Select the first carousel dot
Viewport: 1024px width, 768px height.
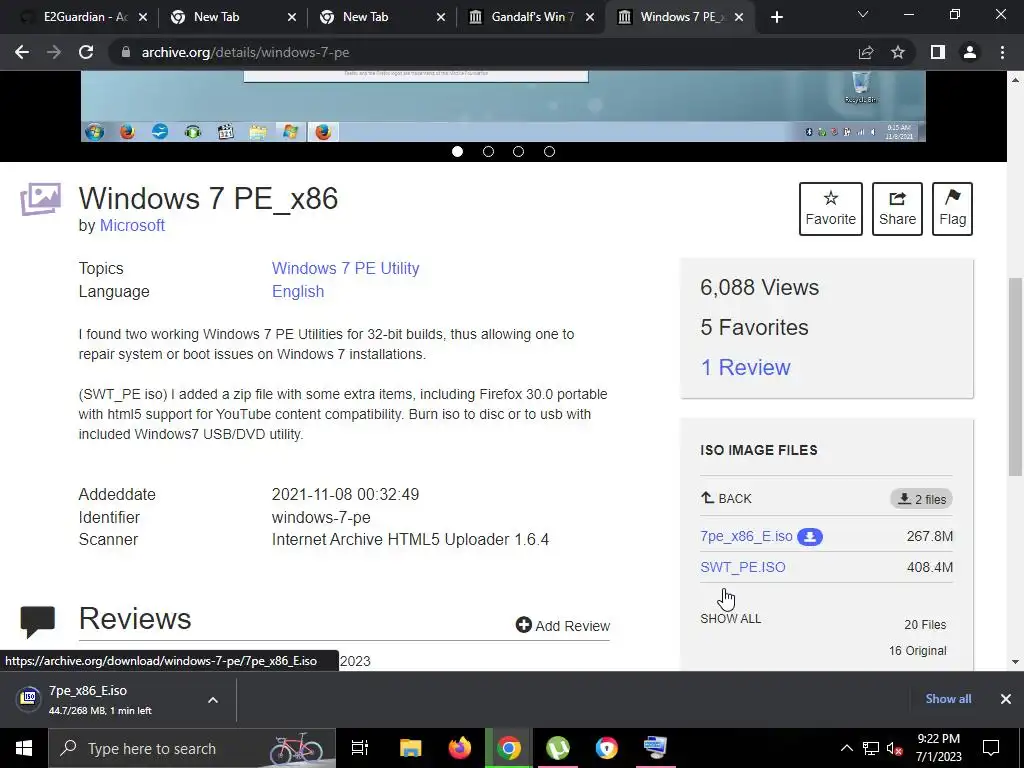457,152
